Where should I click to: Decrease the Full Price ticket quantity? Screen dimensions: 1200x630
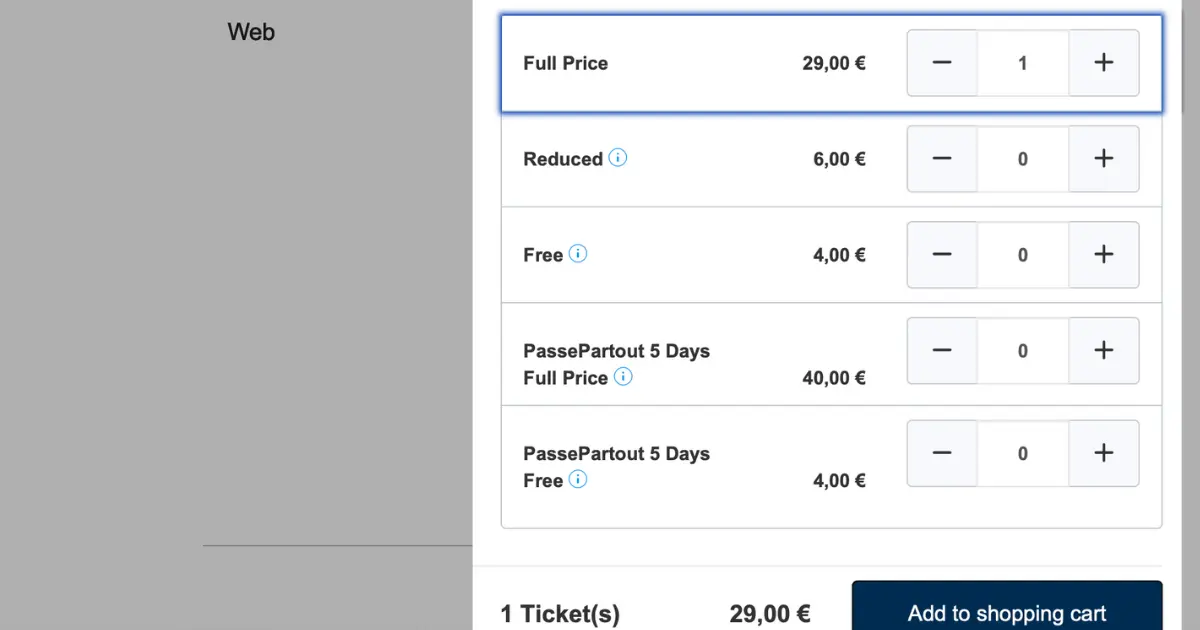click(x=942, y=63)
